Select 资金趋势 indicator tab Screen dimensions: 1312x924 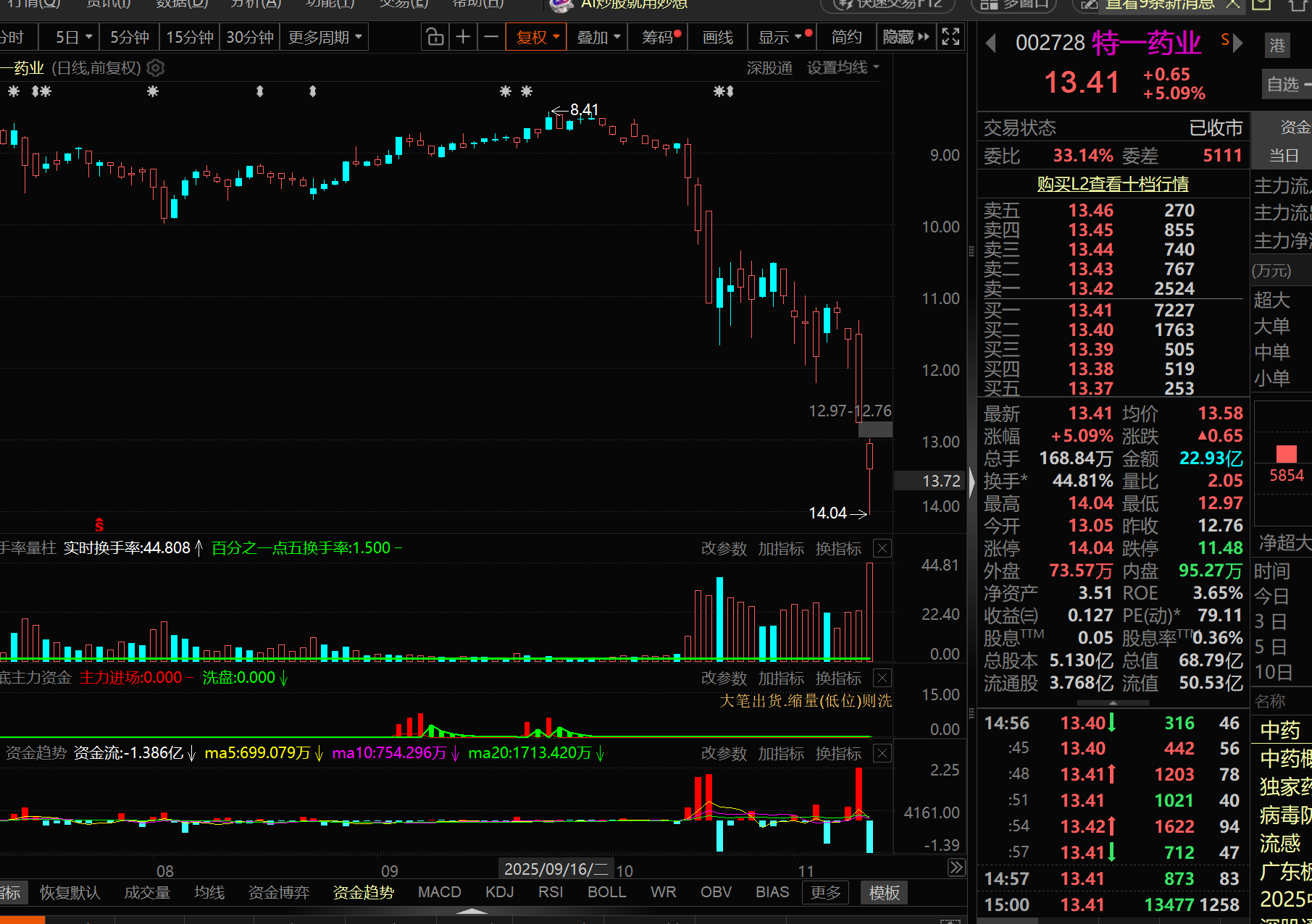point(363,892)
